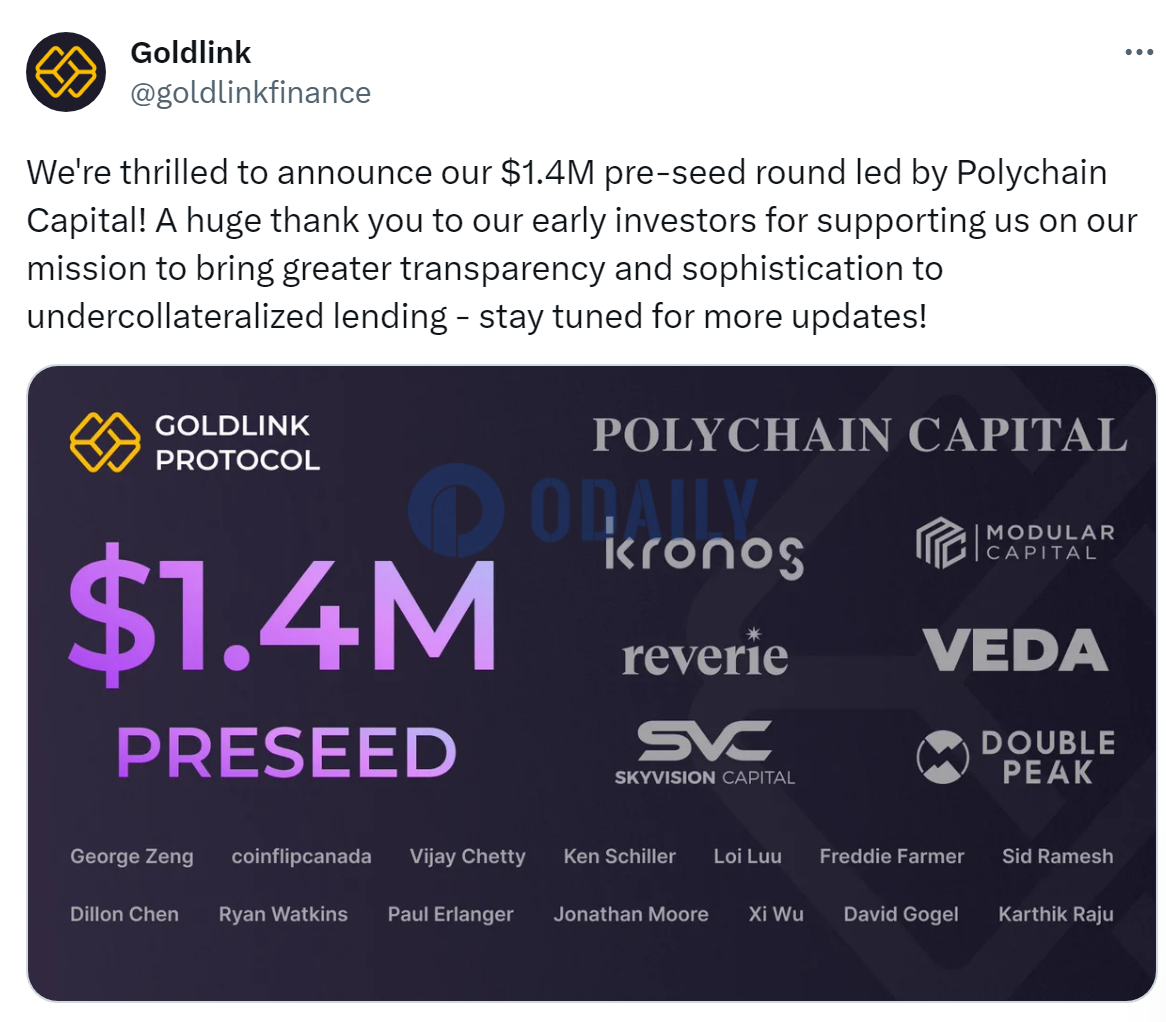Click the Goldlink profile avatar

66,72
